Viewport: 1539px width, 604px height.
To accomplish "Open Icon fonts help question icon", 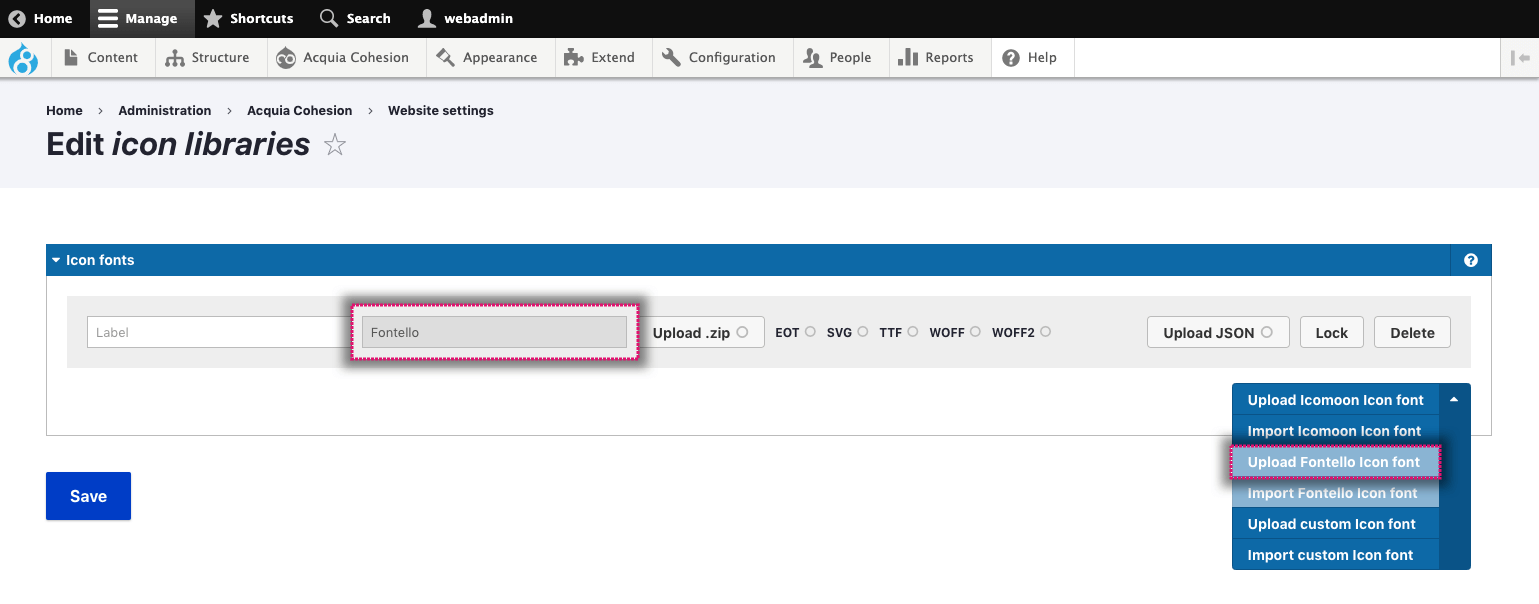I will (1471, 260).
